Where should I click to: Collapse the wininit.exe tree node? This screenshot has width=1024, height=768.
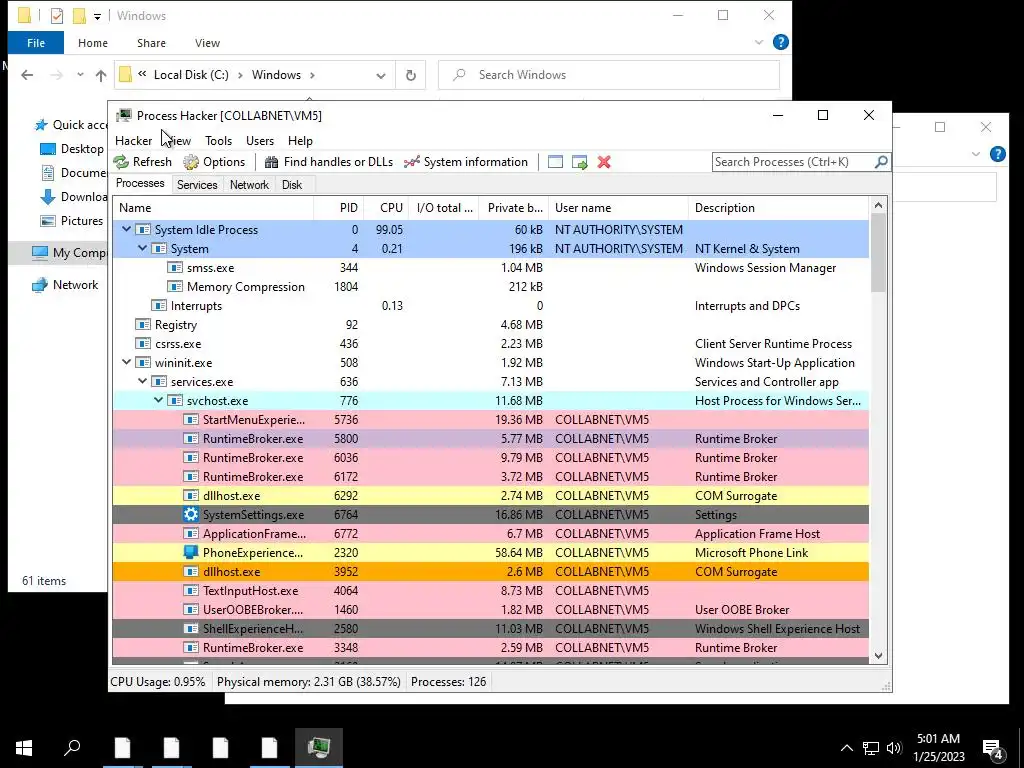click(127, 362)
